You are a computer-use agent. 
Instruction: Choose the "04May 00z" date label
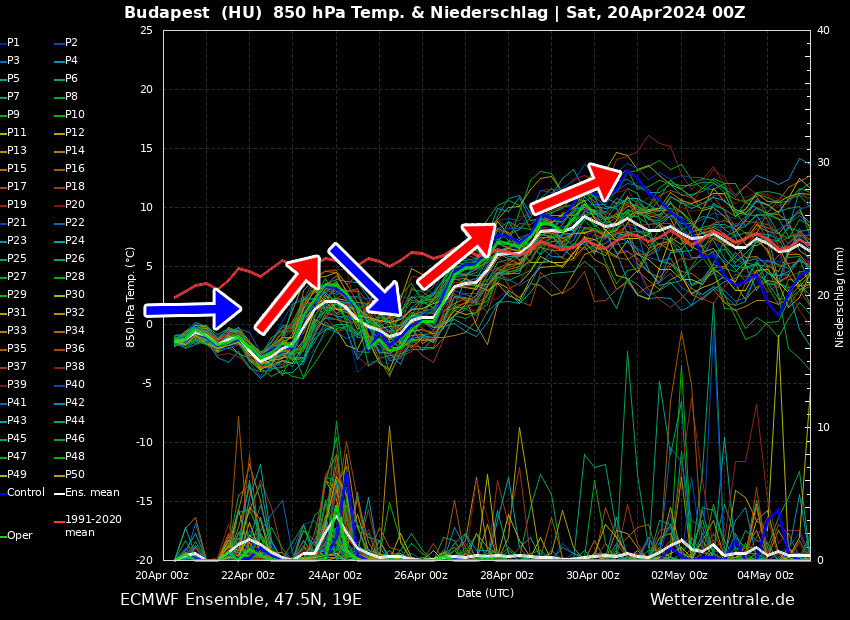point(765,576)
